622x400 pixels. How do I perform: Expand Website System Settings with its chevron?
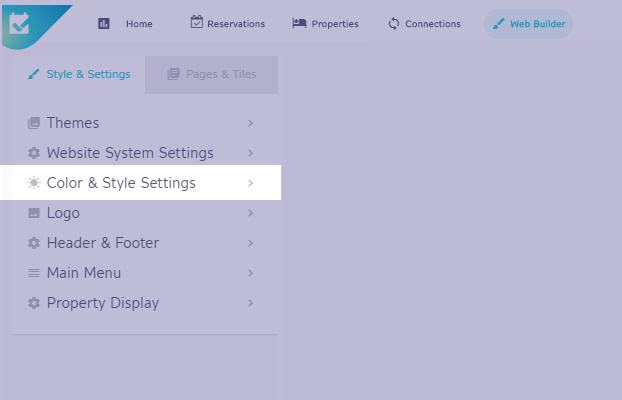pos(250,153)
